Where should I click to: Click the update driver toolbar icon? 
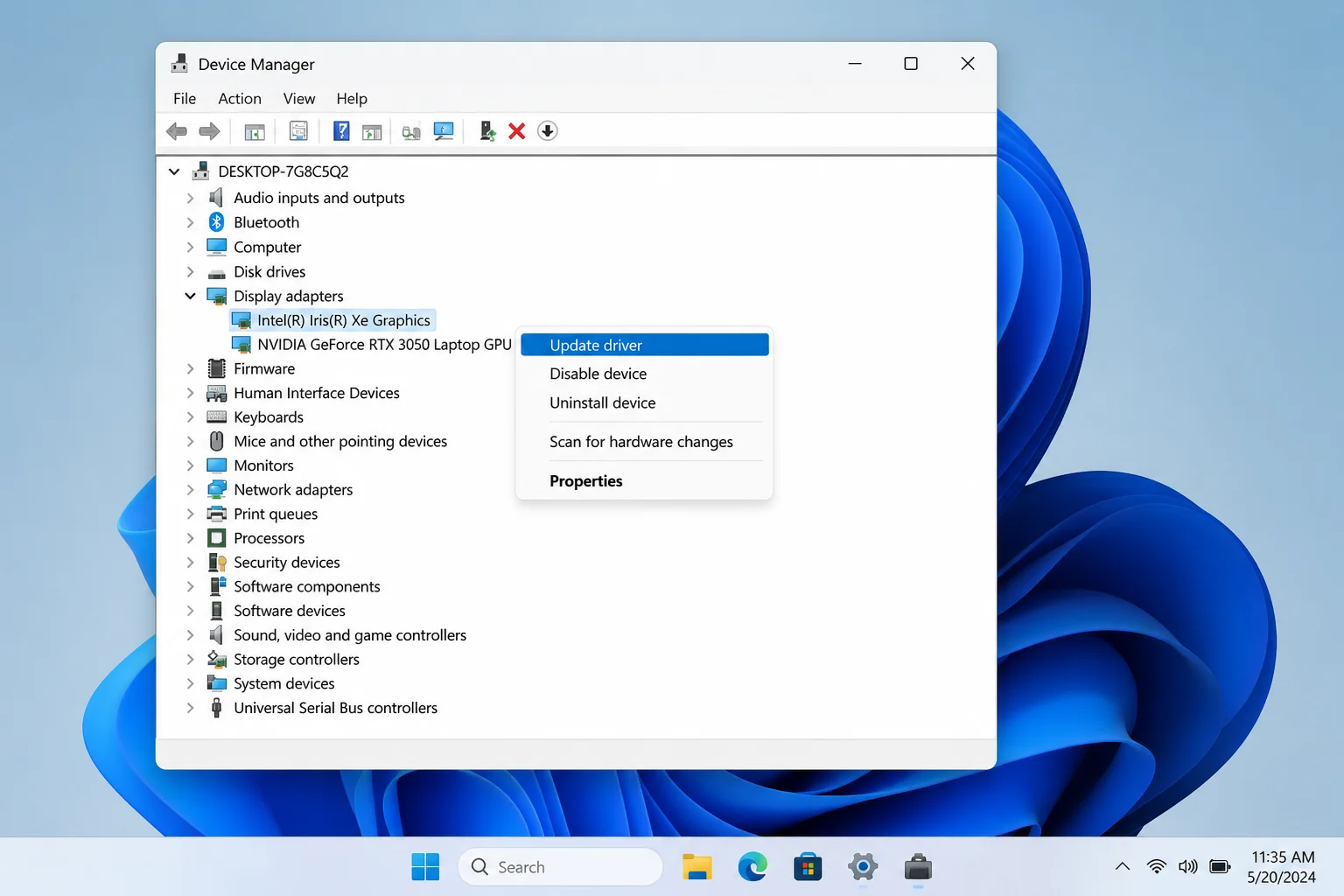[487, 131]
